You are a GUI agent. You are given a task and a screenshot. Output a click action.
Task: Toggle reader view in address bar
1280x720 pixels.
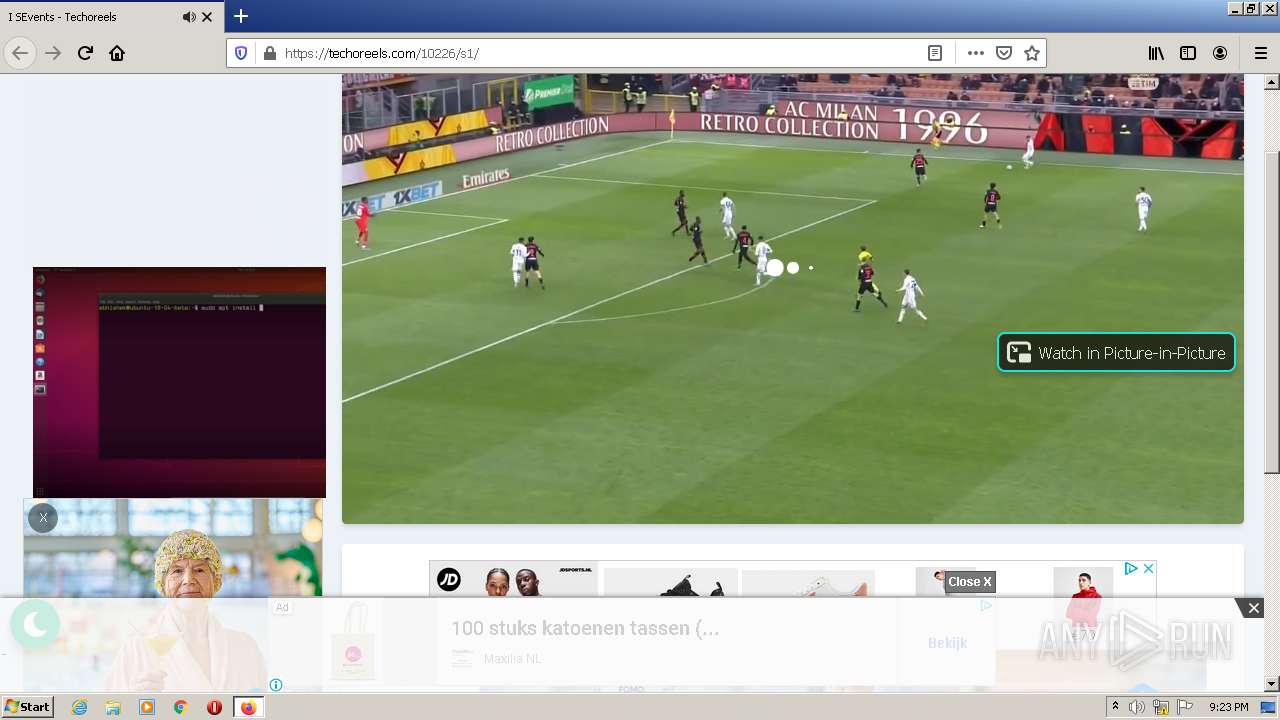click(935, 53)
